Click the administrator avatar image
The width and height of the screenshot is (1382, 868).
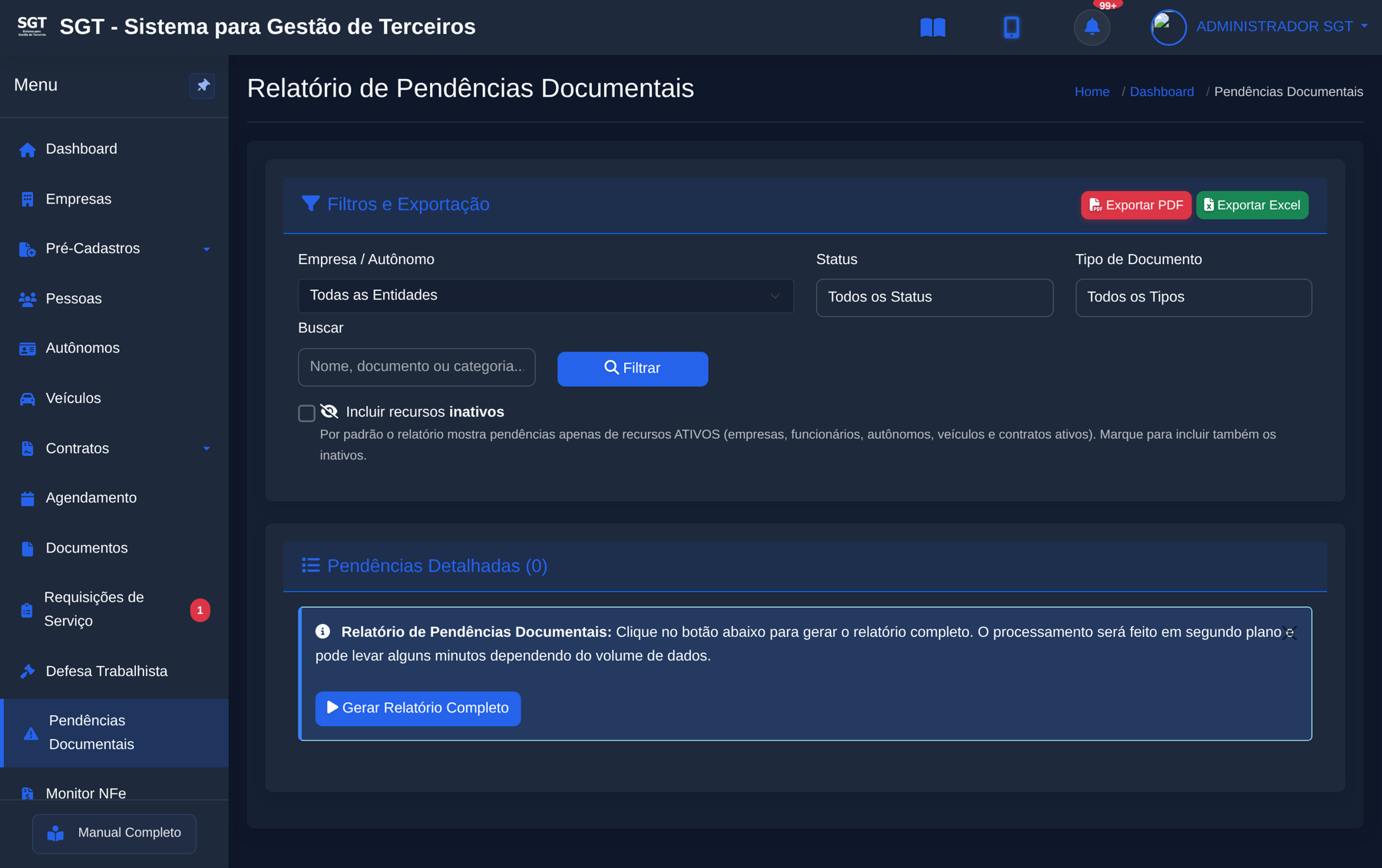click(1168, 27)
